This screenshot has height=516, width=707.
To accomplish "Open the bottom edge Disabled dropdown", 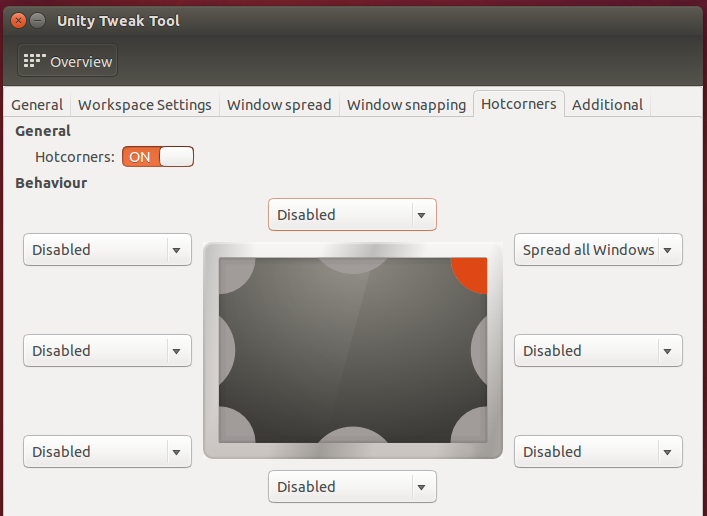I will pyautogui.click(x=352, y=487).
